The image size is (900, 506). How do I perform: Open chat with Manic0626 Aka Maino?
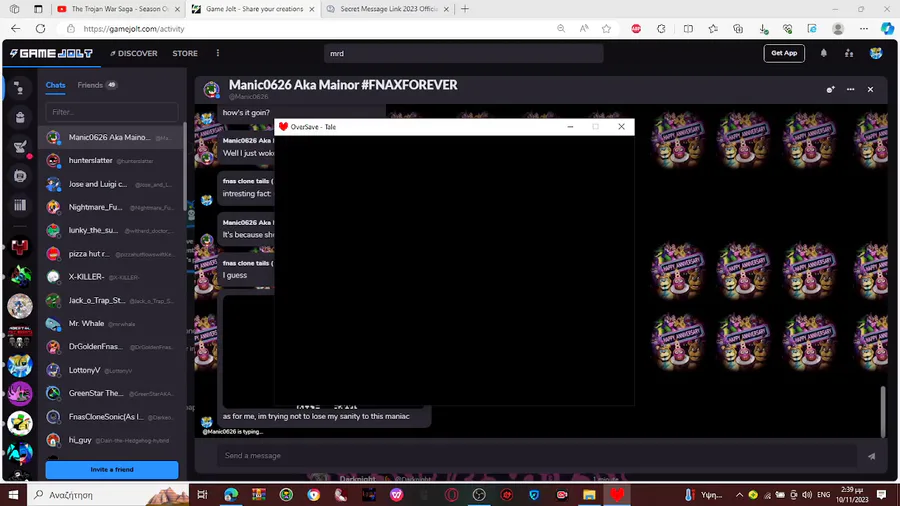tap(111, 138)
